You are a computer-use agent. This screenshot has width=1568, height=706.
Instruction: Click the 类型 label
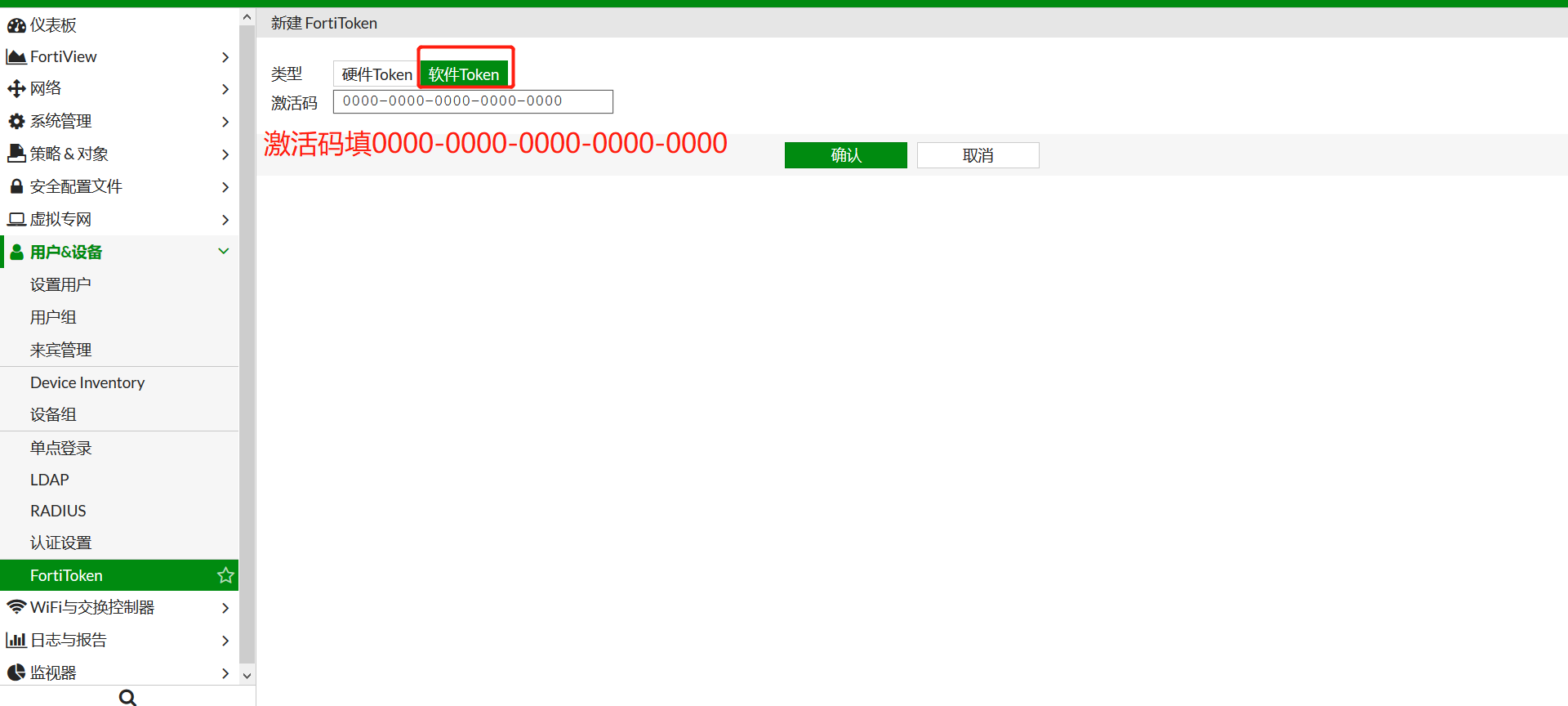click(x=287, y=74)
